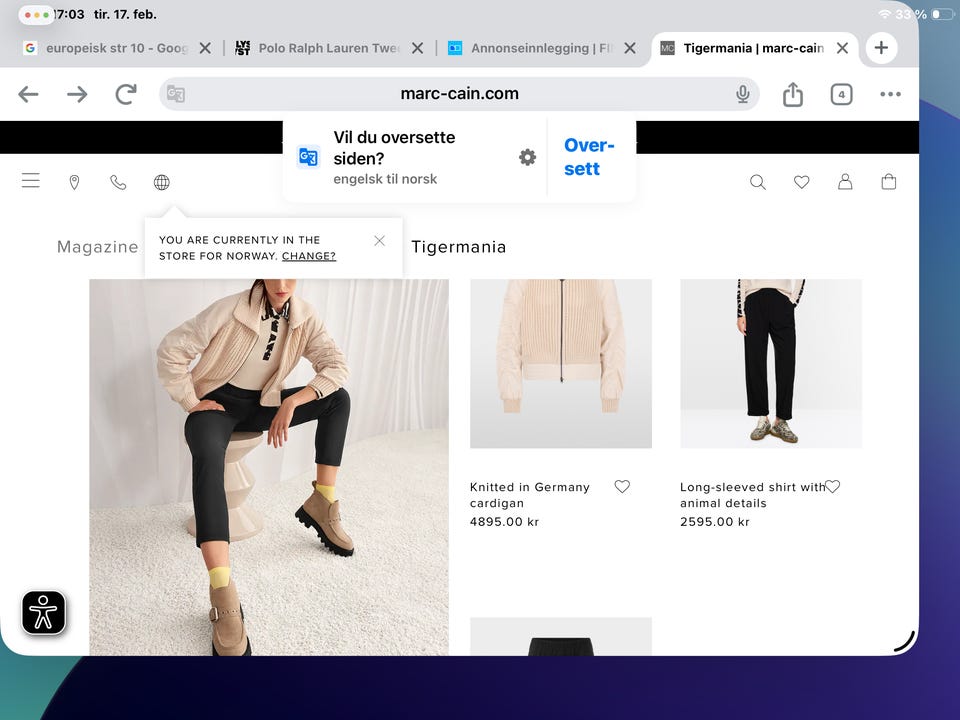
Task: Open a new tab with plus button
Action: [x=881, y=48]
